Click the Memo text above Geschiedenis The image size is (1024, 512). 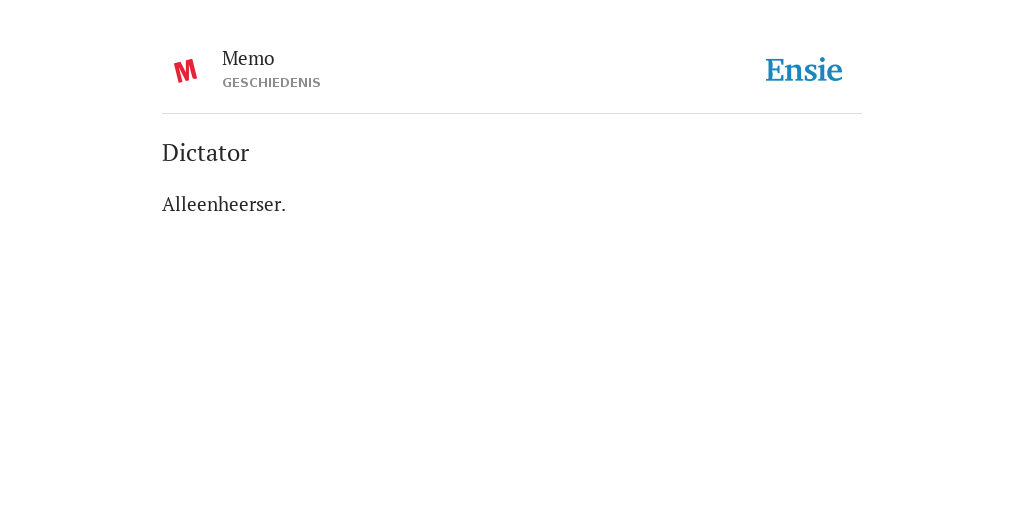[x=248, y=59]
